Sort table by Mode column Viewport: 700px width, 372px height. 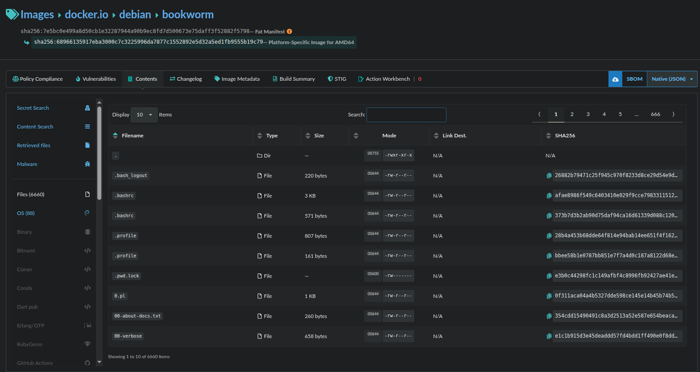click(389, 136)
